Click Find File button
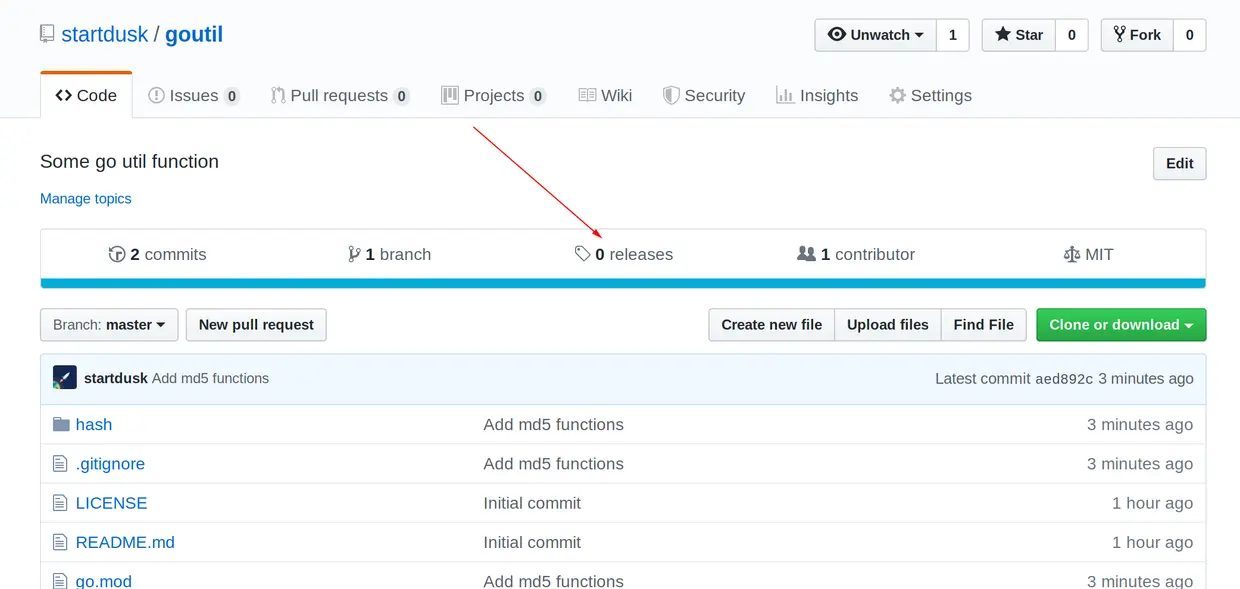This screenshot has width=1240, height=589. click(984, 325)
